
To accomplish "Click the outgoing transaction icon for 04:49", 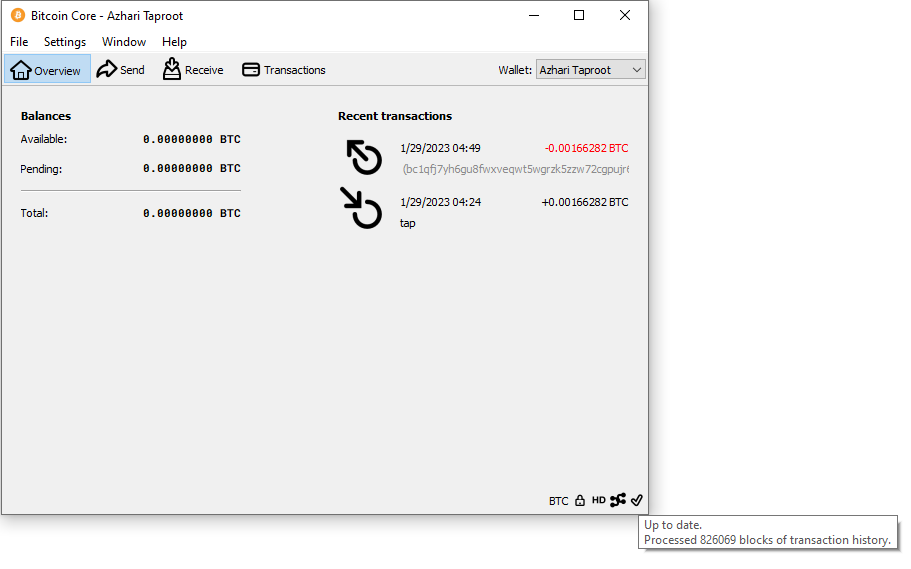I will pyautogui.click(x=364, y=157).
